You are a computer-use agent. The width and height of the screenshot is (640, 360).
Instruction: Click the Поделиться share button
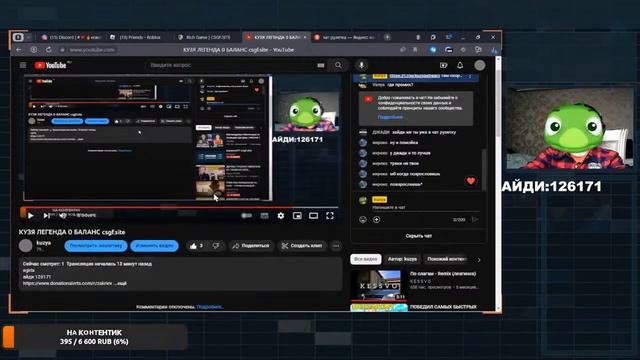tap(251, 246)
